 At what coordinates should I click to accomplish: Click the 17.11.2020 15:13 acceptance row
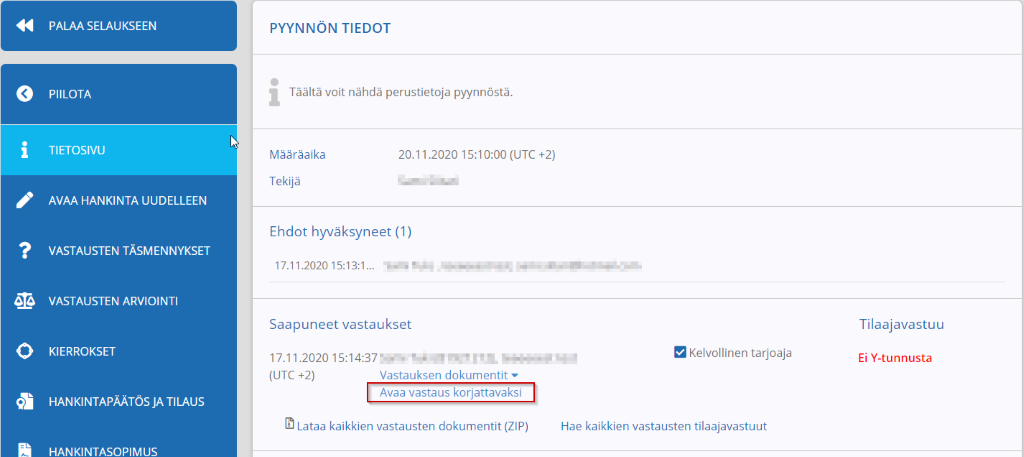[637, 266]
